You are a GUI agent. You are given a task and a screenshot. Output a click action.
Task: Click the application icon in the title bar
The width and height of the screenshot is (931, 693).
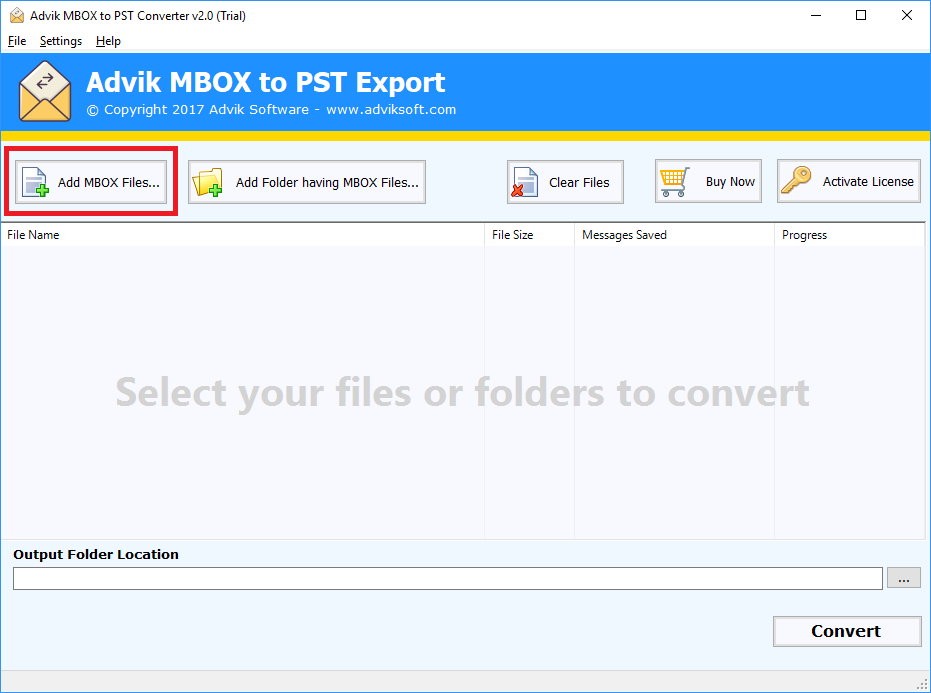pos(17,15)
